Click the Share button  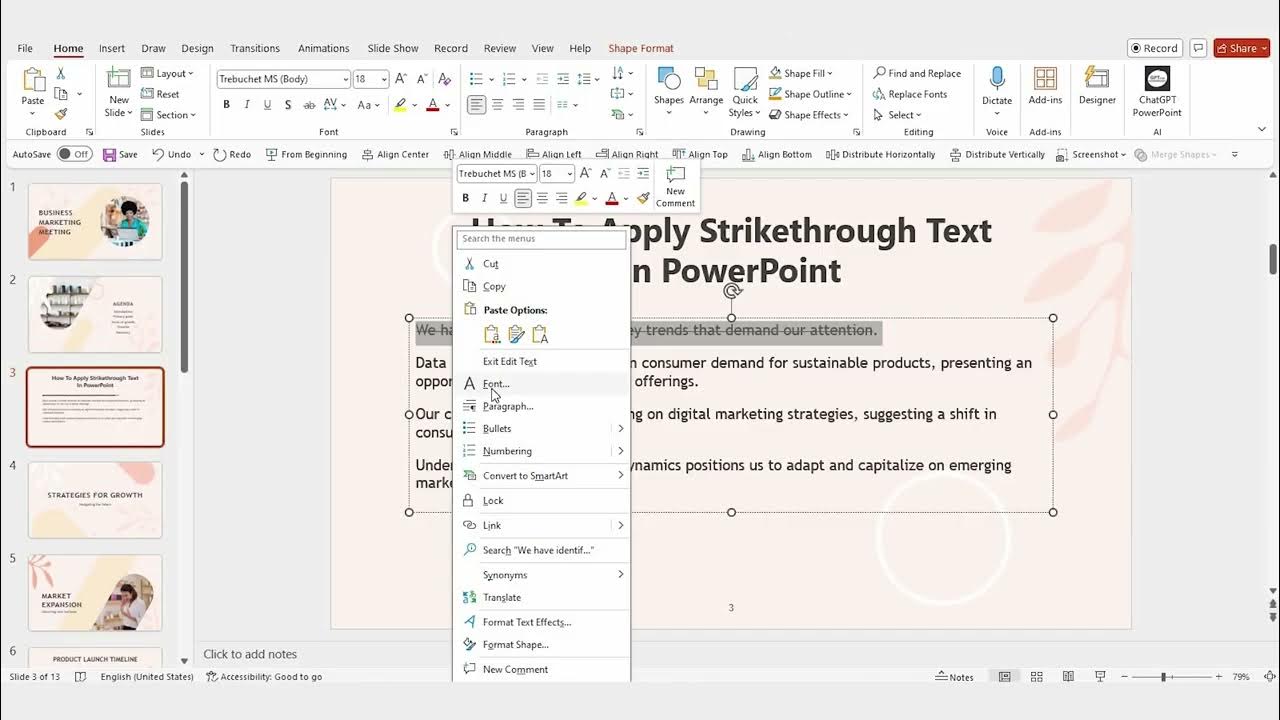[1241, 48]
